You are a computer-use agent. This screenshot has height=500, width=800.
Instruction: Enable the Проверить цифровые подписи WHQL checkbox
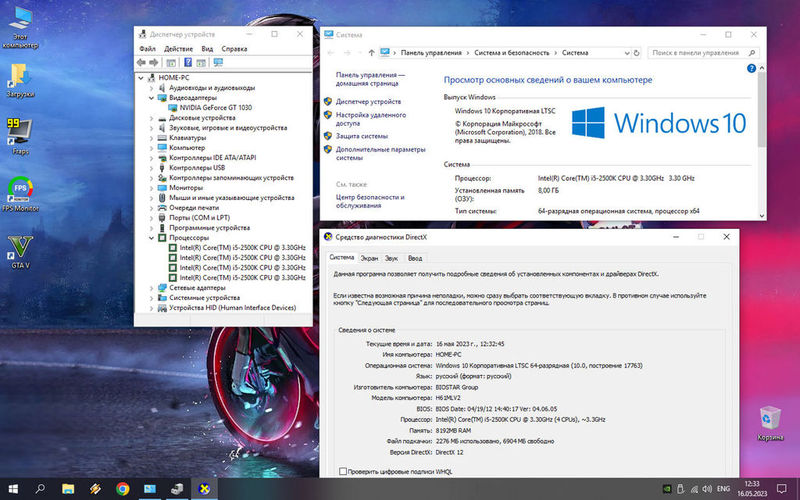tap(344, 470)
